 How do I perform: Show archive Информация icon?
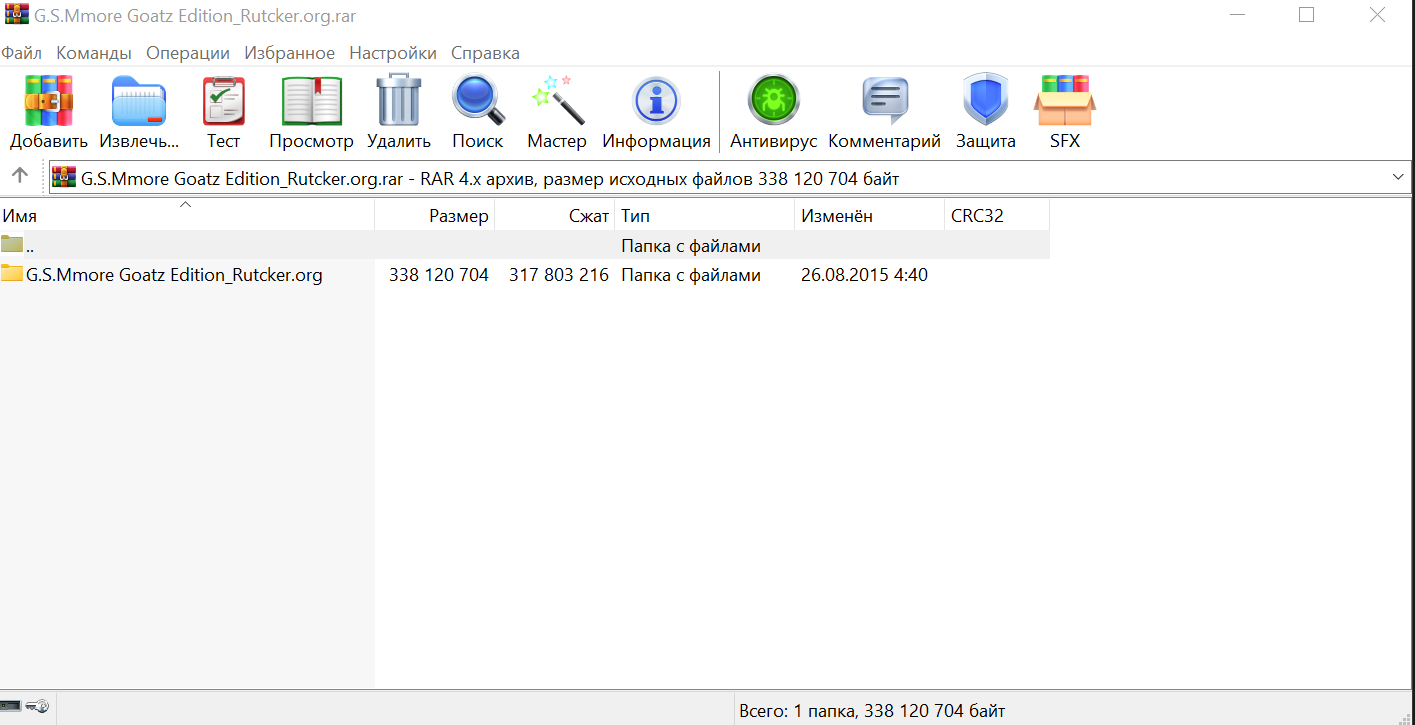tap(656, 102)
